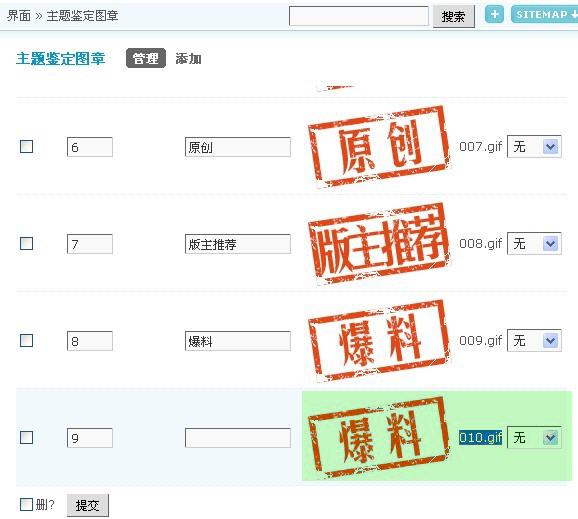The height and width of the screenshot is (519, 578).
Task: Click the 爆料 stamp for 009.gif
Action: pyautogui.click(x=379, y=340)
